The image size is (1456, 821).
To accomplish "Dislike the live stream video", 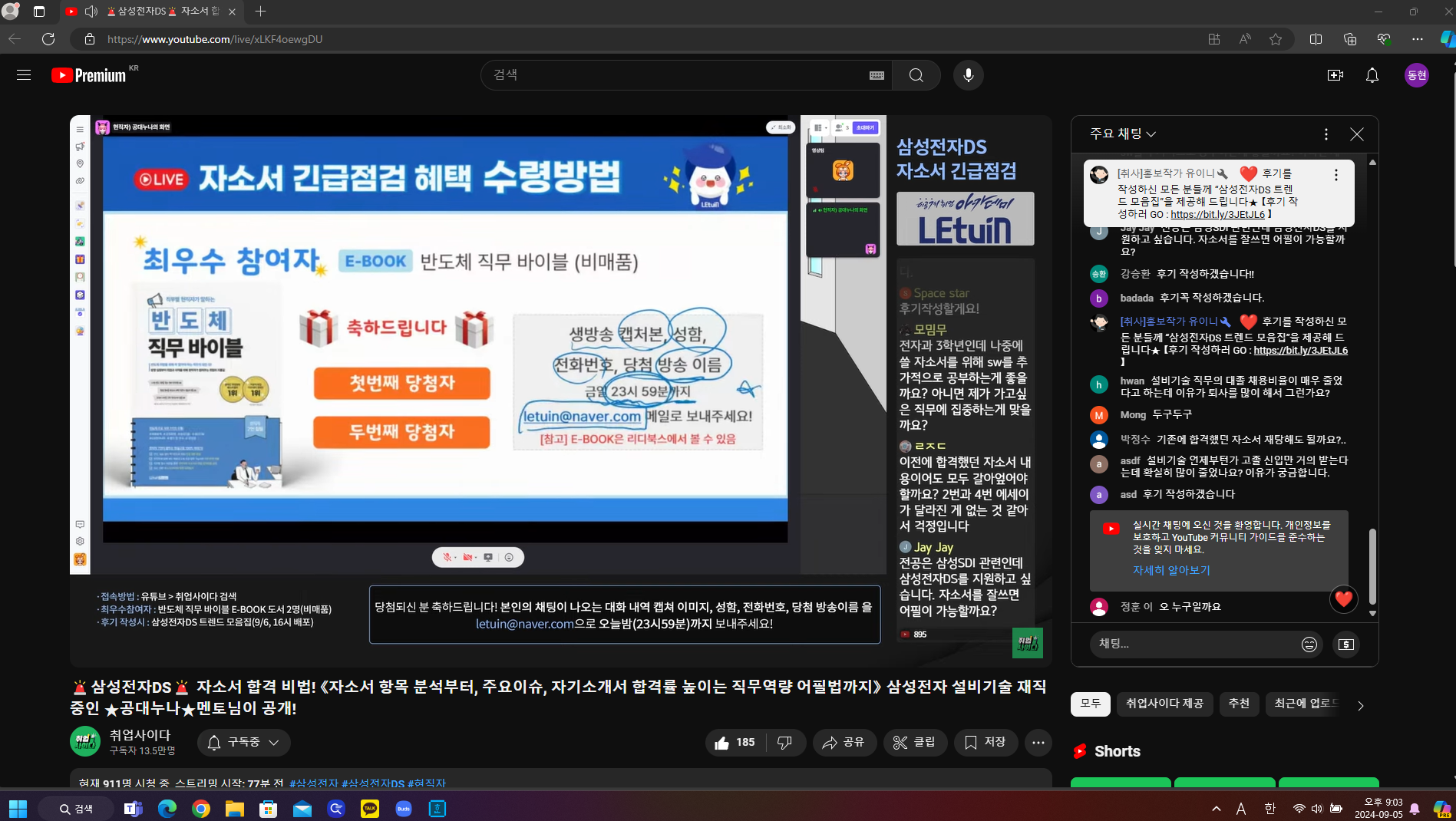I will click(x=784, y=743).
